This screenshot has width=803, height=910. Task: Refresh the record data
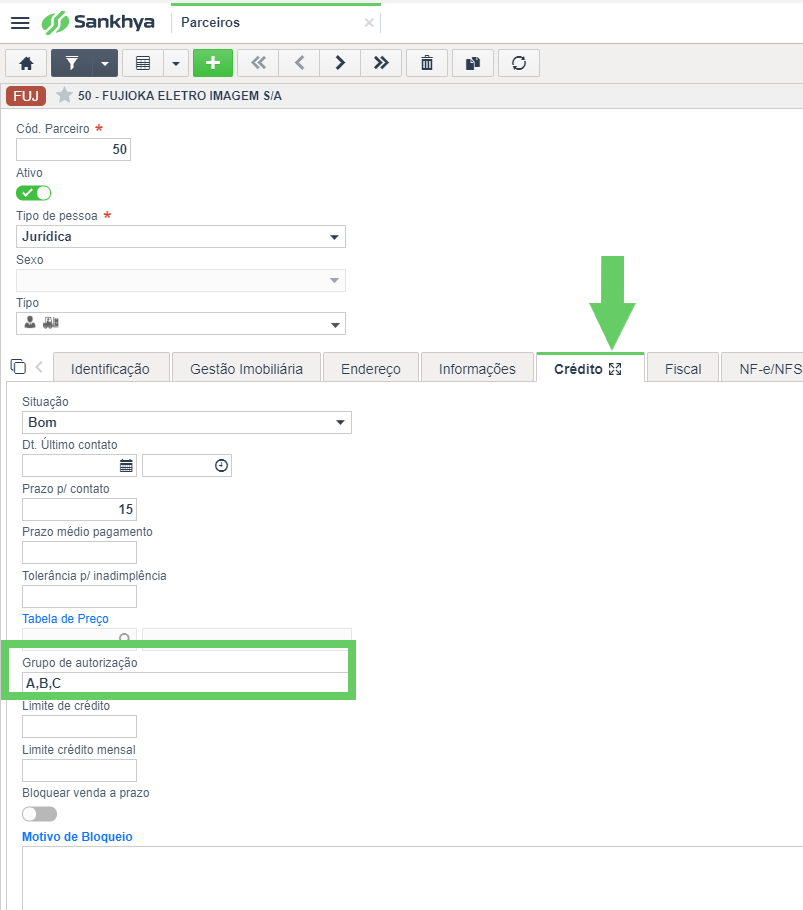coord(519,63)
